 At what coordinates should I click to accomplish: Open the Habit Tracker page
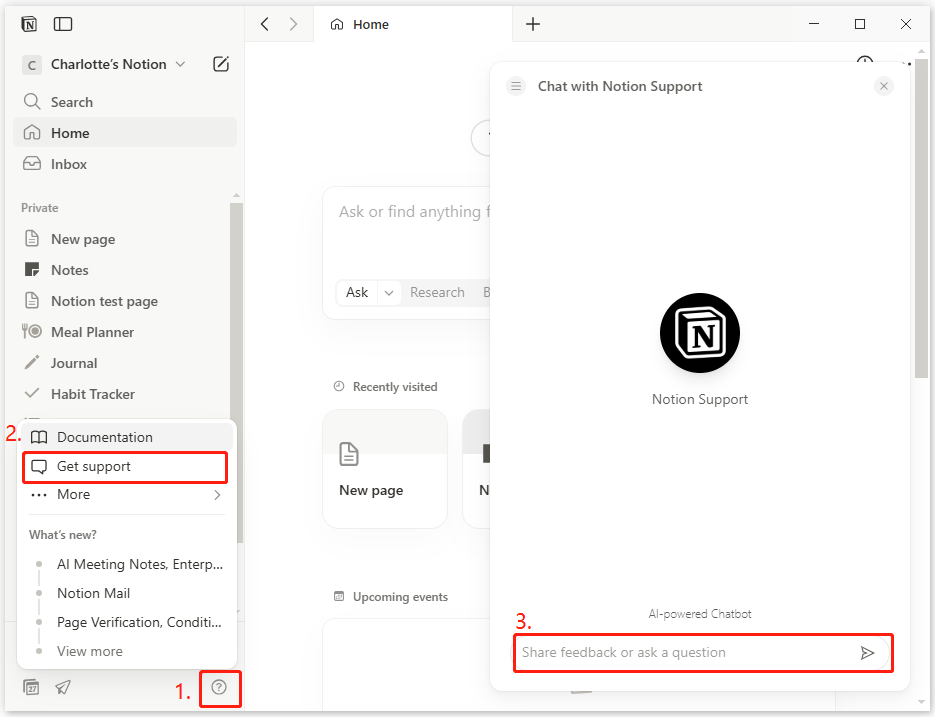122,394
